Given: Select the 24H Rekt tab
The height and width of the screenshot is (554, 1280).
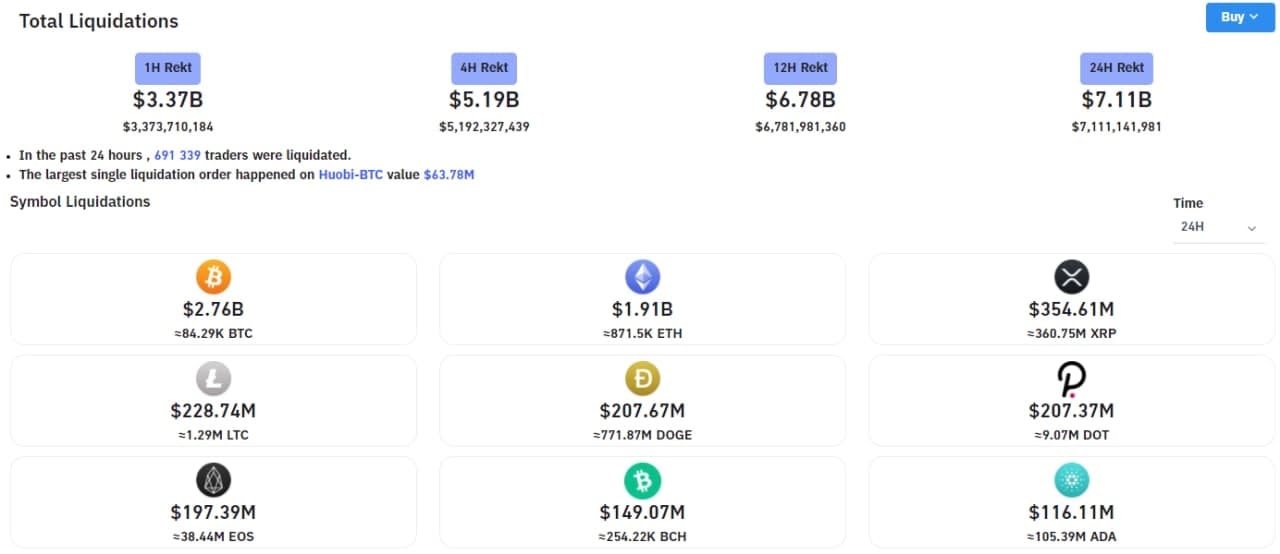Looking at the screenshot, I should pos(1116,68).
